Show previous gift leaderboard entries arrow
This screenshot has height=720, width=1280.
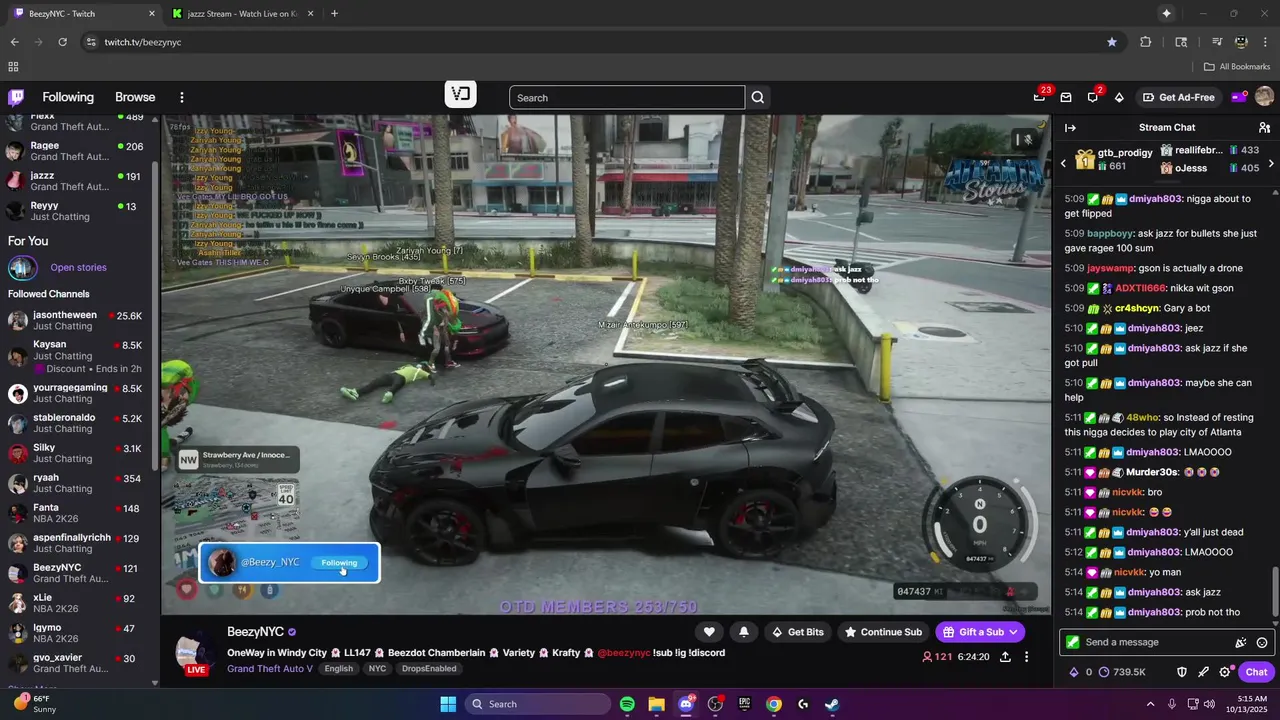[x=1063, y=164]
